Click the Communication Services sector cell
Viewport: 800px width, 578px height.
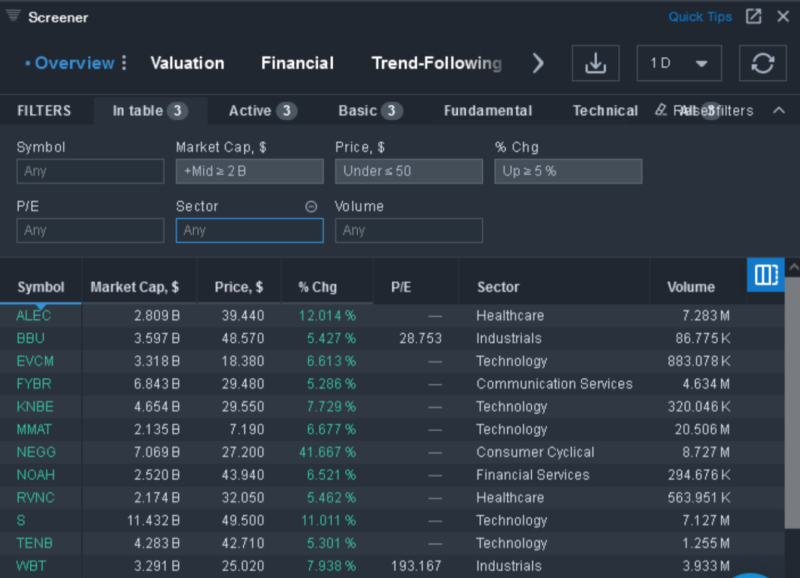[554, 384]
